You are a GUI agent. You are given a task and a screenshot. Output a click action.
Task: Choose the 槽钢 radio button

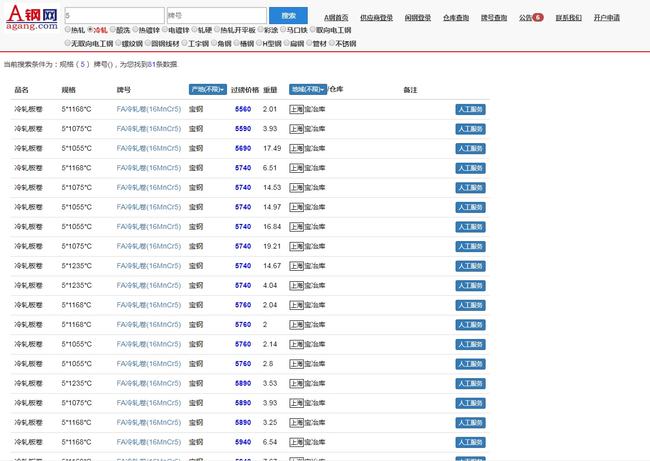tap(237, 43)
